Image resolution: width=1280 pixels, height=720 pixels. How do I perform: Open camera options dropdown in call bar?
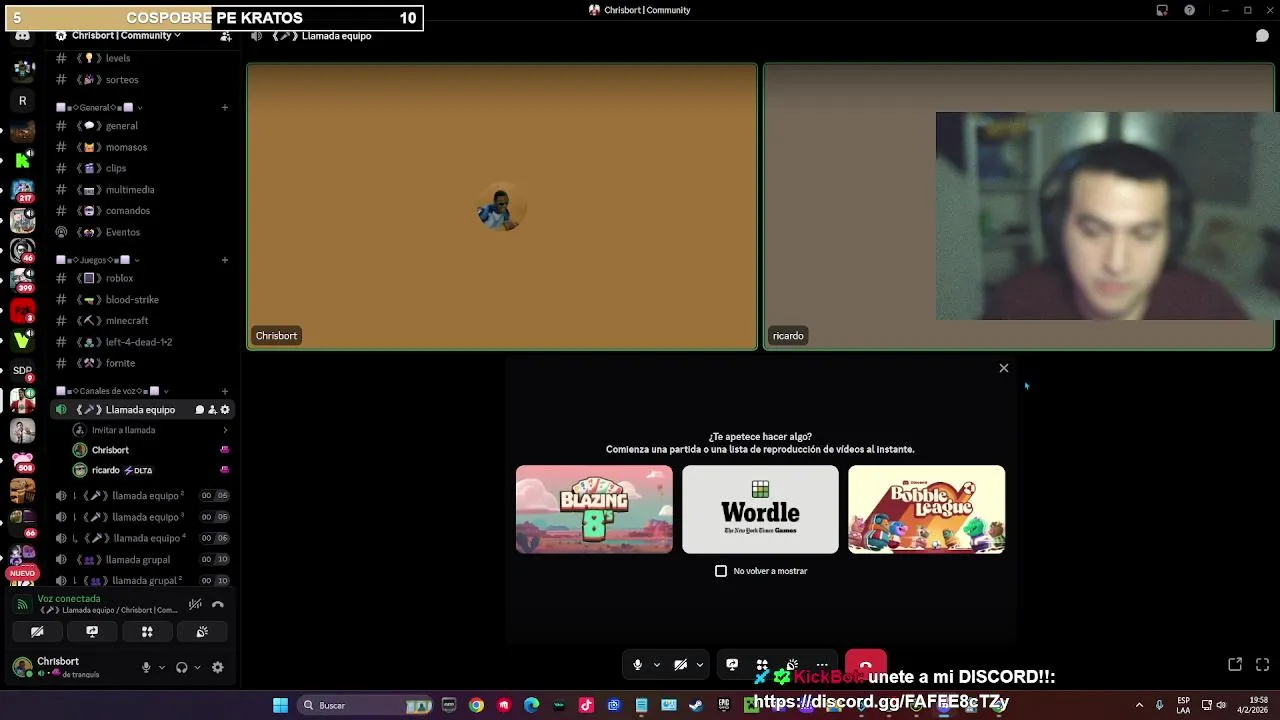(700, 665)
